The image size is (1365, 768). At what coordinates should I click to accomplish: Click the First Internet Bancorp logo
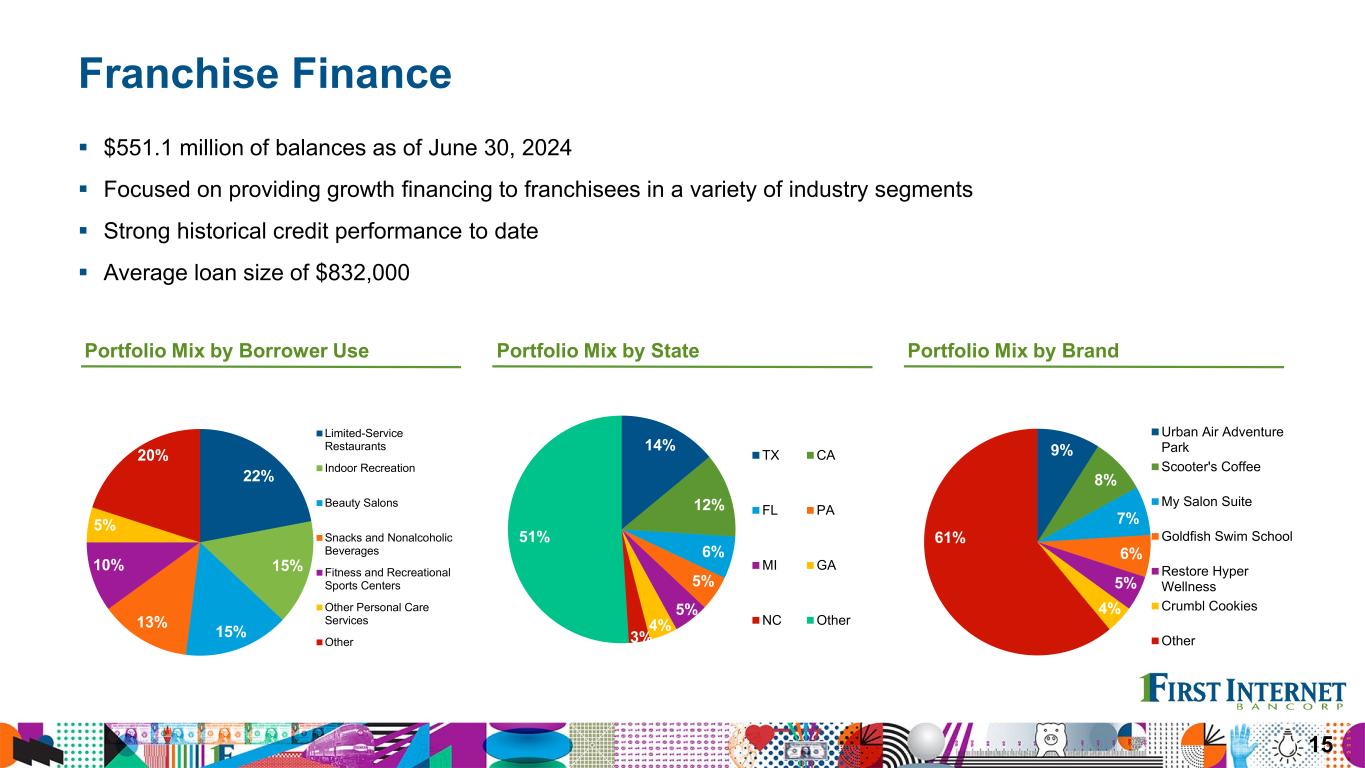pos(1243,693)
